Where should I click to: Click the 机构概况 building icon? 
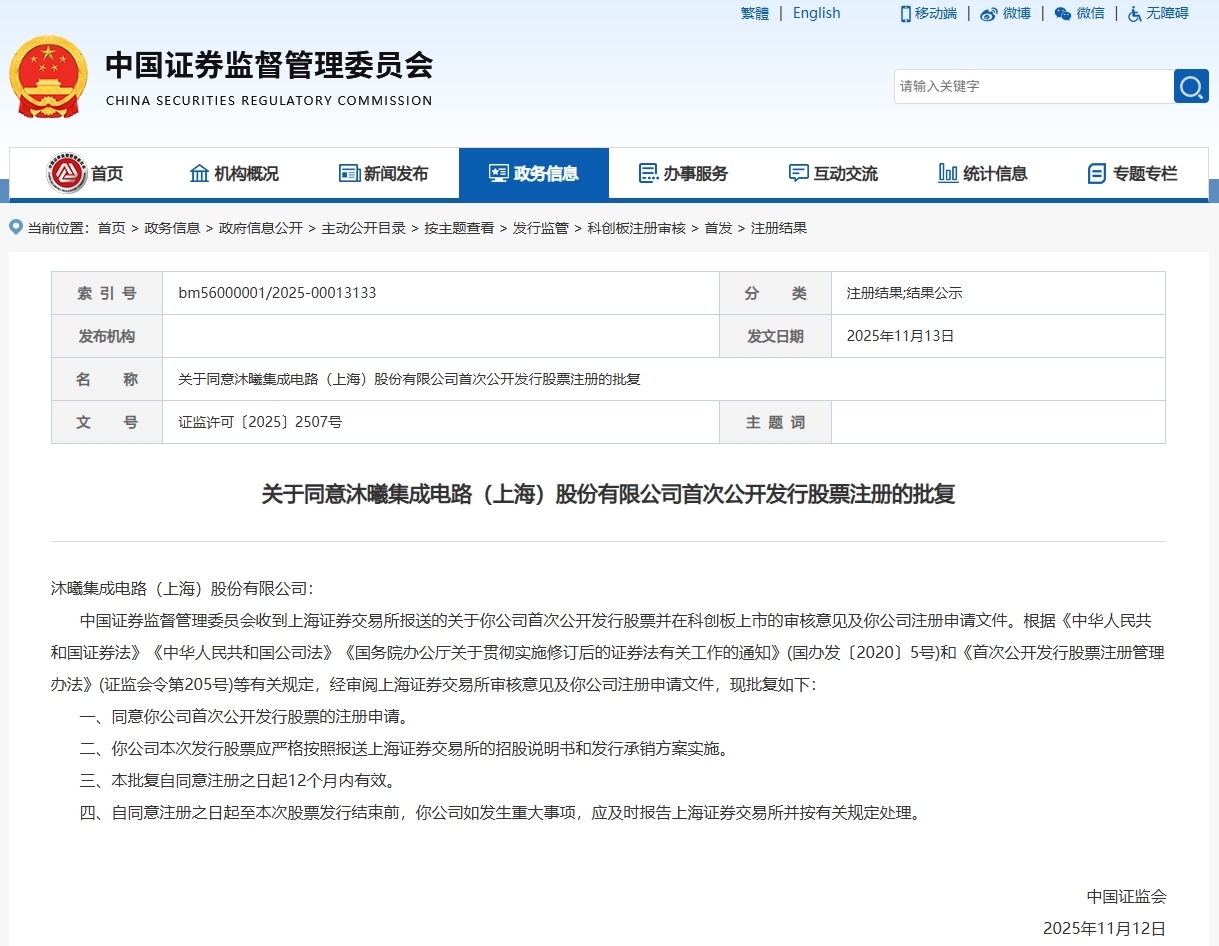coord(199,173)
